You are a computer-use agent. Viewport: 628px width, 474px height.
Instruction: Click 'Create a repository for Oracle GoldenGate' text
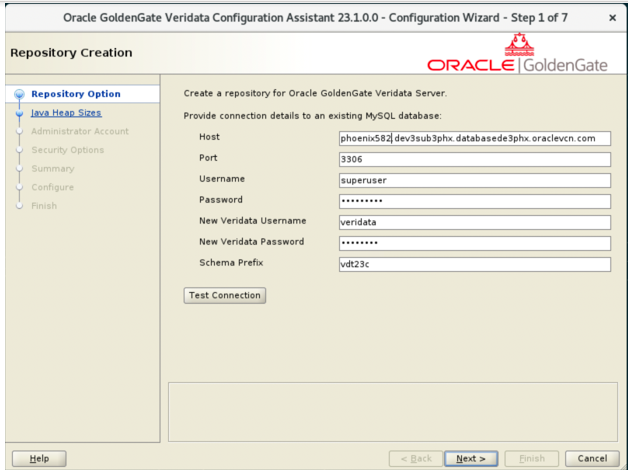tap(315, 93)
